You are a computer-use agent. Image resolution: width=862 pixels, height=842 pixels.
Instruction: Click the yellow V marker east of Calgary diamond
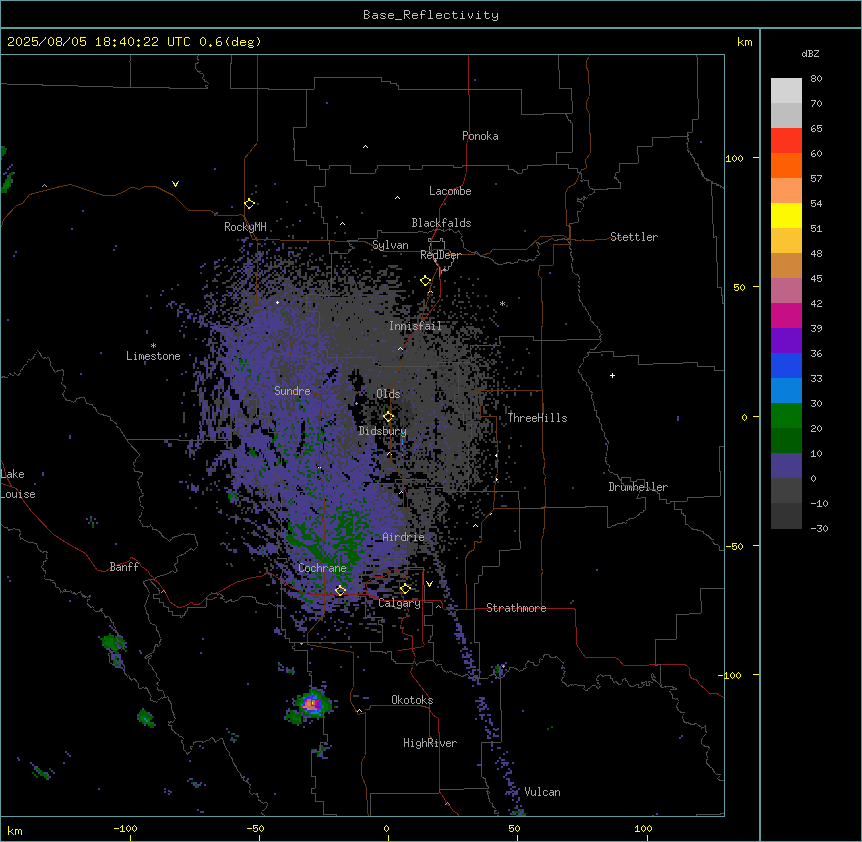(429, 584)
